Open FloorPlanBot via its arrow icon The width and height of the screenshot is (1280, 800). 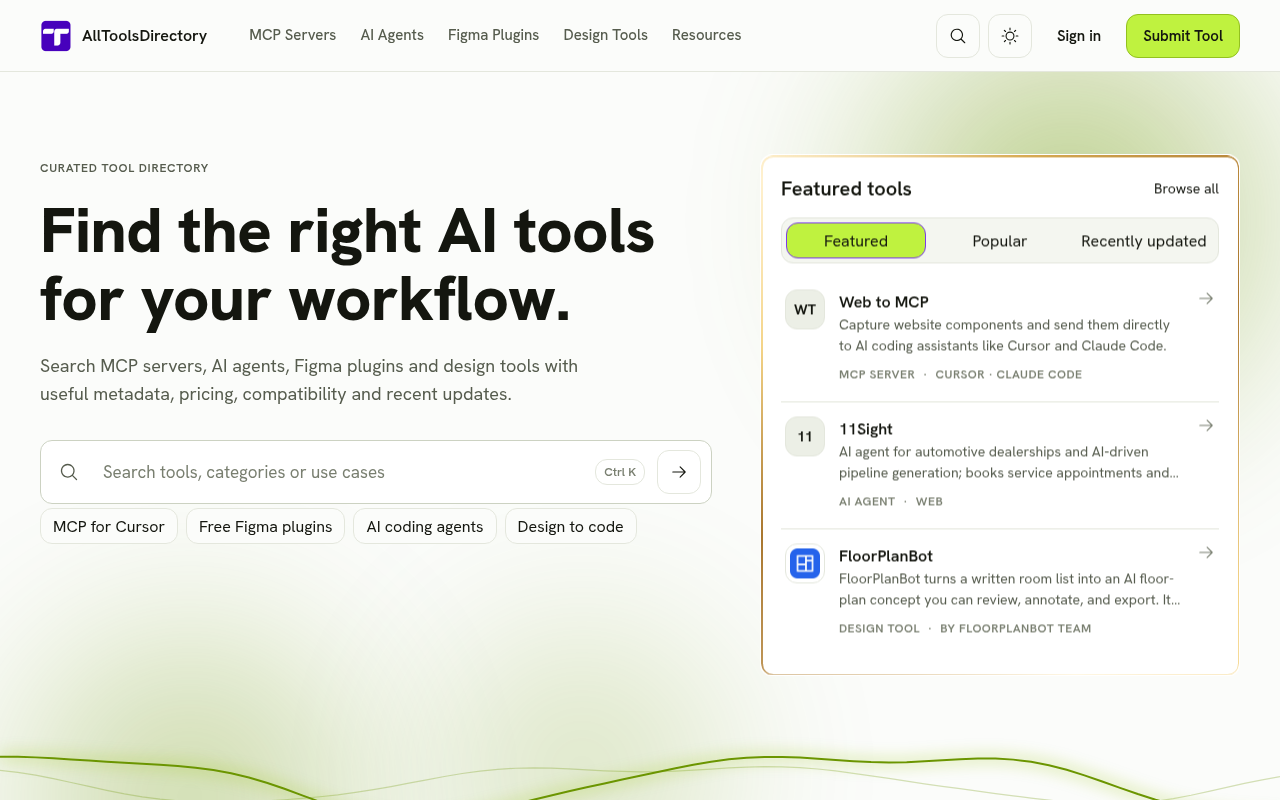1206,553
